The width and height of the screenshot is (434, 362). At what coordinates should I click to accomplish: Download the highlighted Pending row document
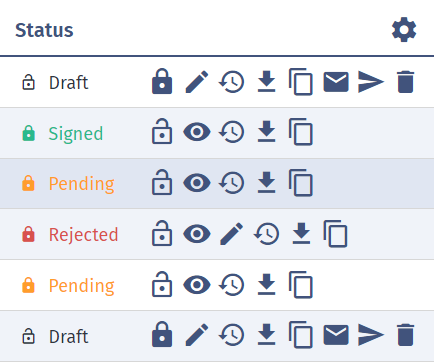[x=266, y=183]
